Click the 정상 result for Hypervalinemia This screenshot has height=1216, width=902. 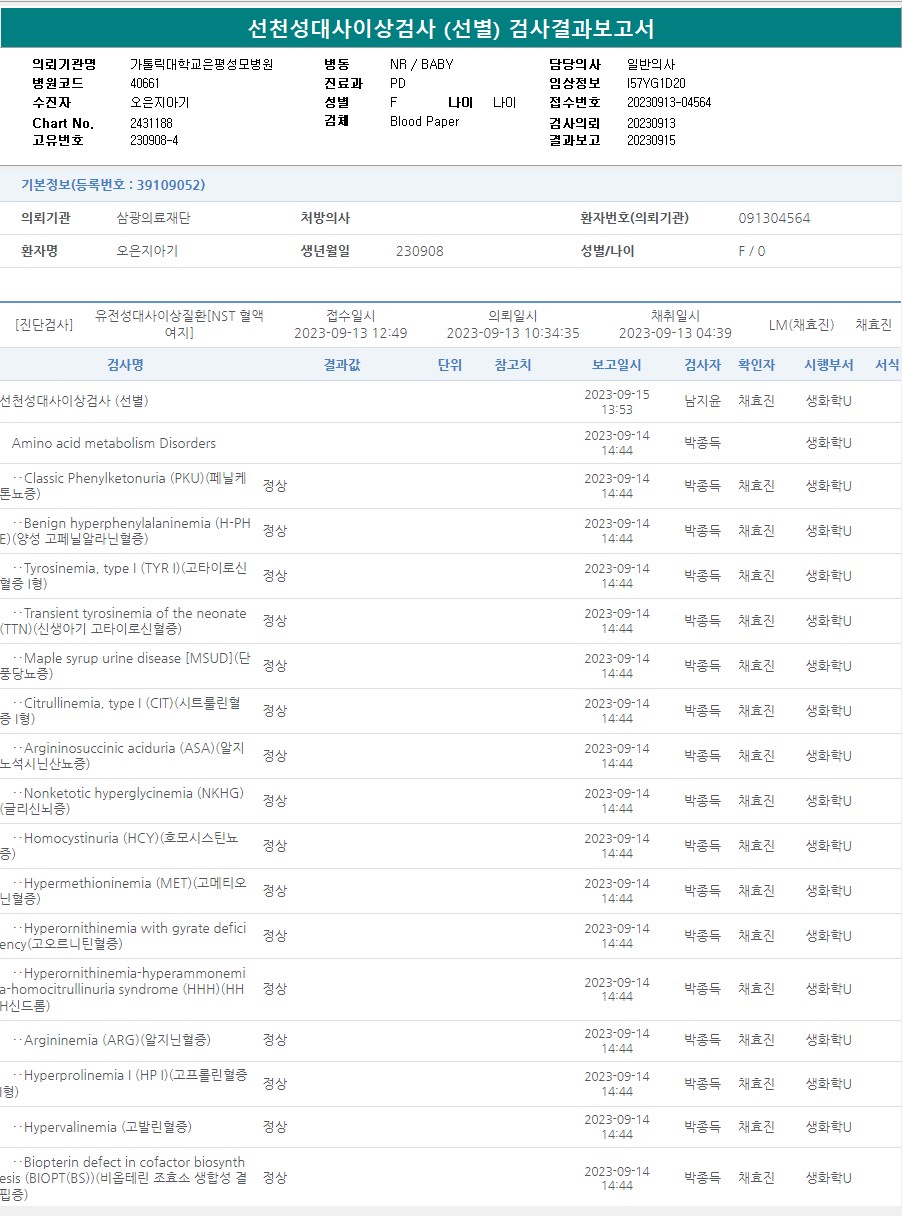[274, 1127]
